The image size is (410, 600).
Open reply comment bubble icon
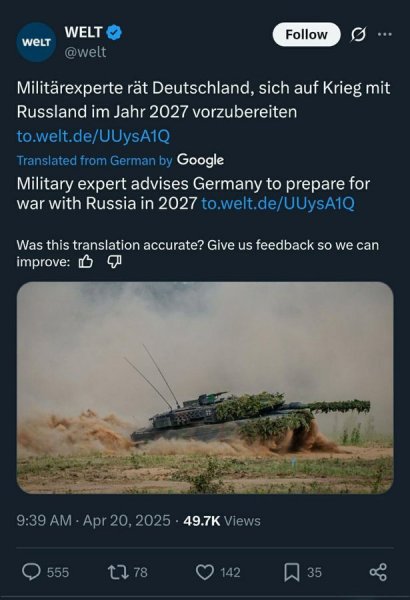click(31, 572)
